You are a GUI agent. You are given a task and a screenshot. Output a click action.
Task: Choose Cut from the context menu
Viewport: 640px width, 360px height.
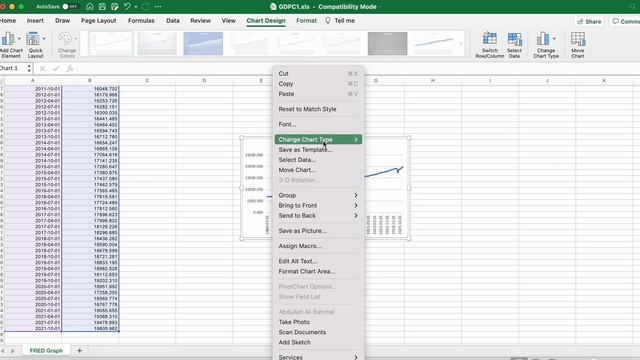click(x=318, y=73)
